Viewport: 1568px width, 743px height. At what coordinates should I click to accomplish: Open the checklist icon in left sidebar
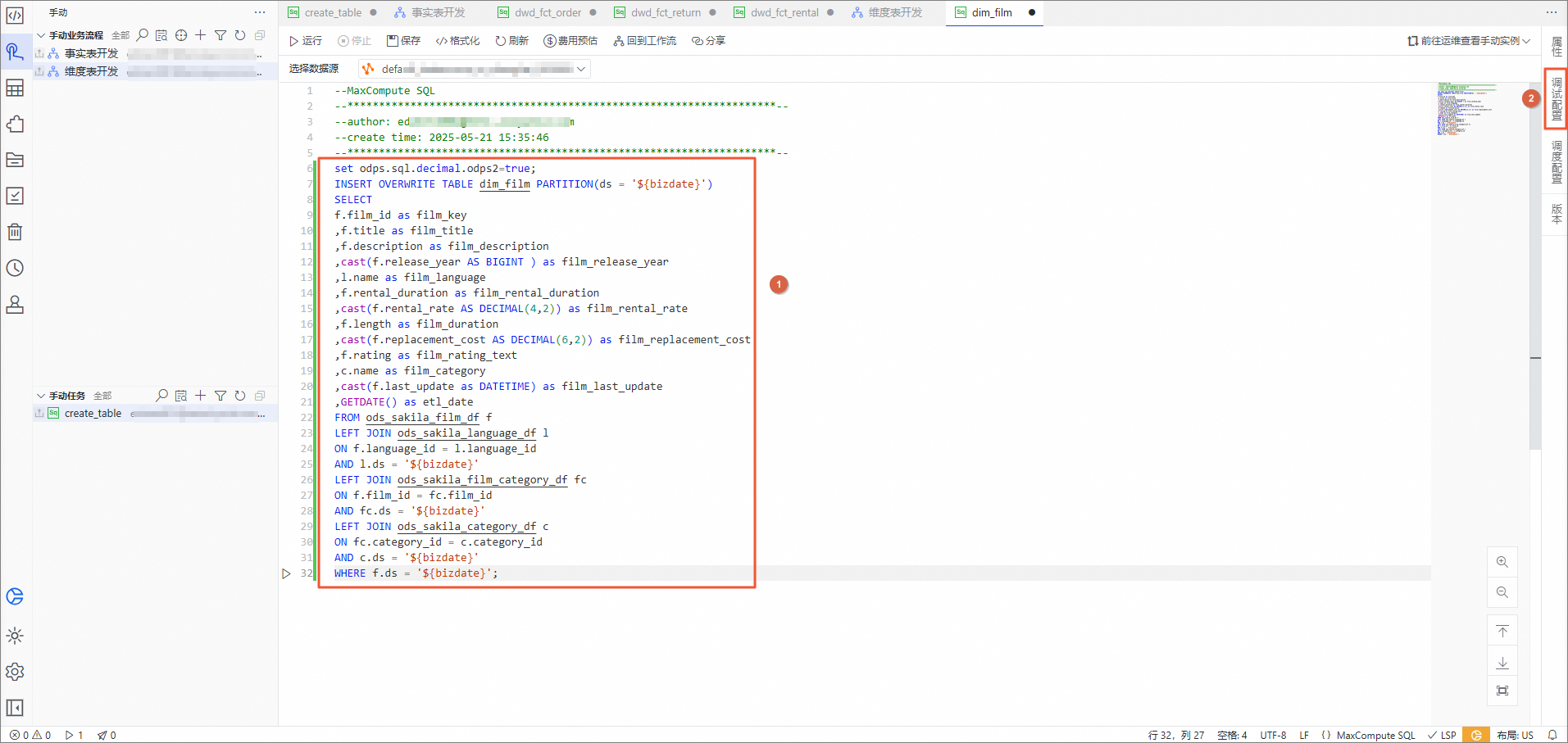click(x=15, y=196)
